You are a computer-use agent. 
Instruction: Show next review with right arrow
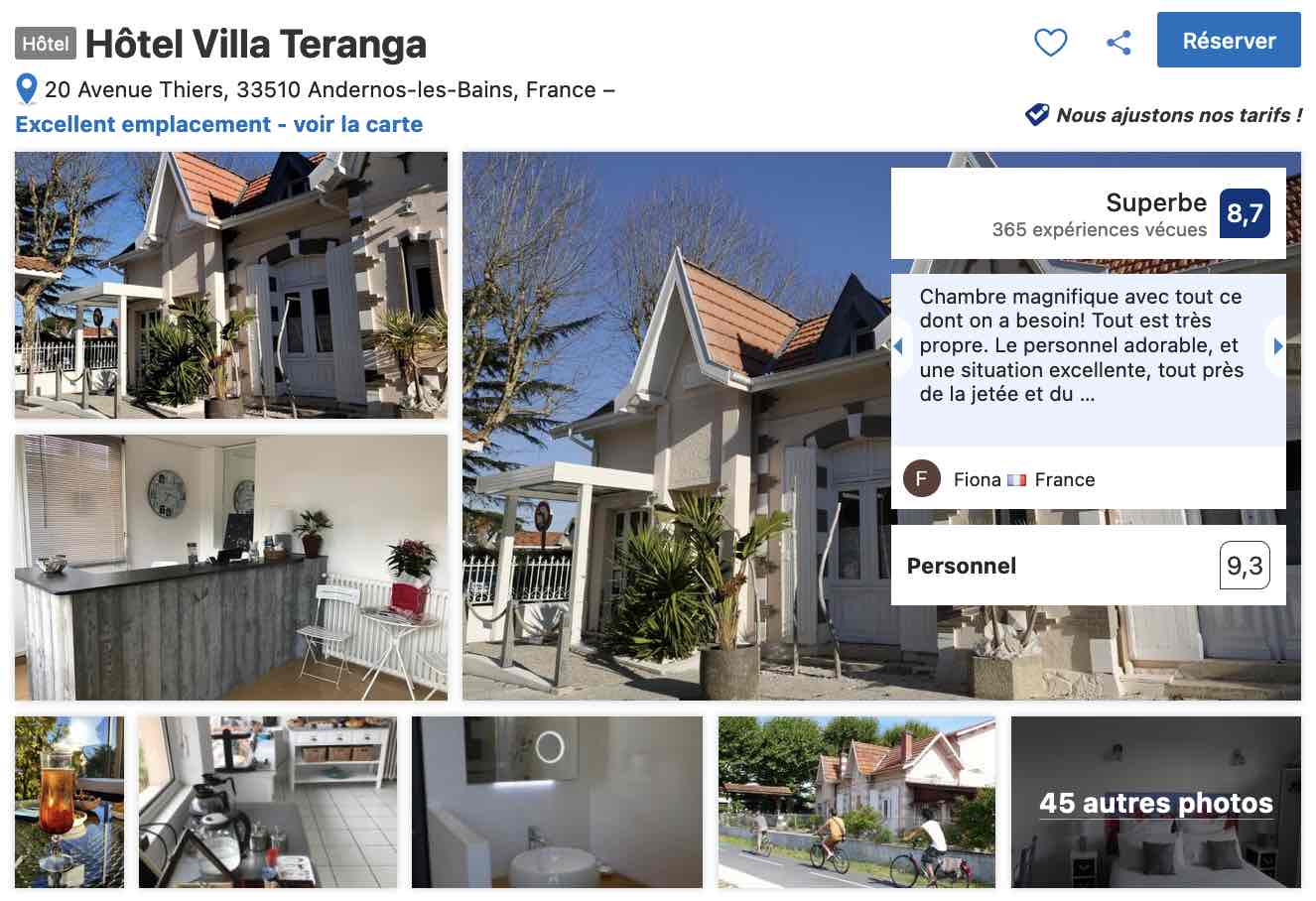1277,346
